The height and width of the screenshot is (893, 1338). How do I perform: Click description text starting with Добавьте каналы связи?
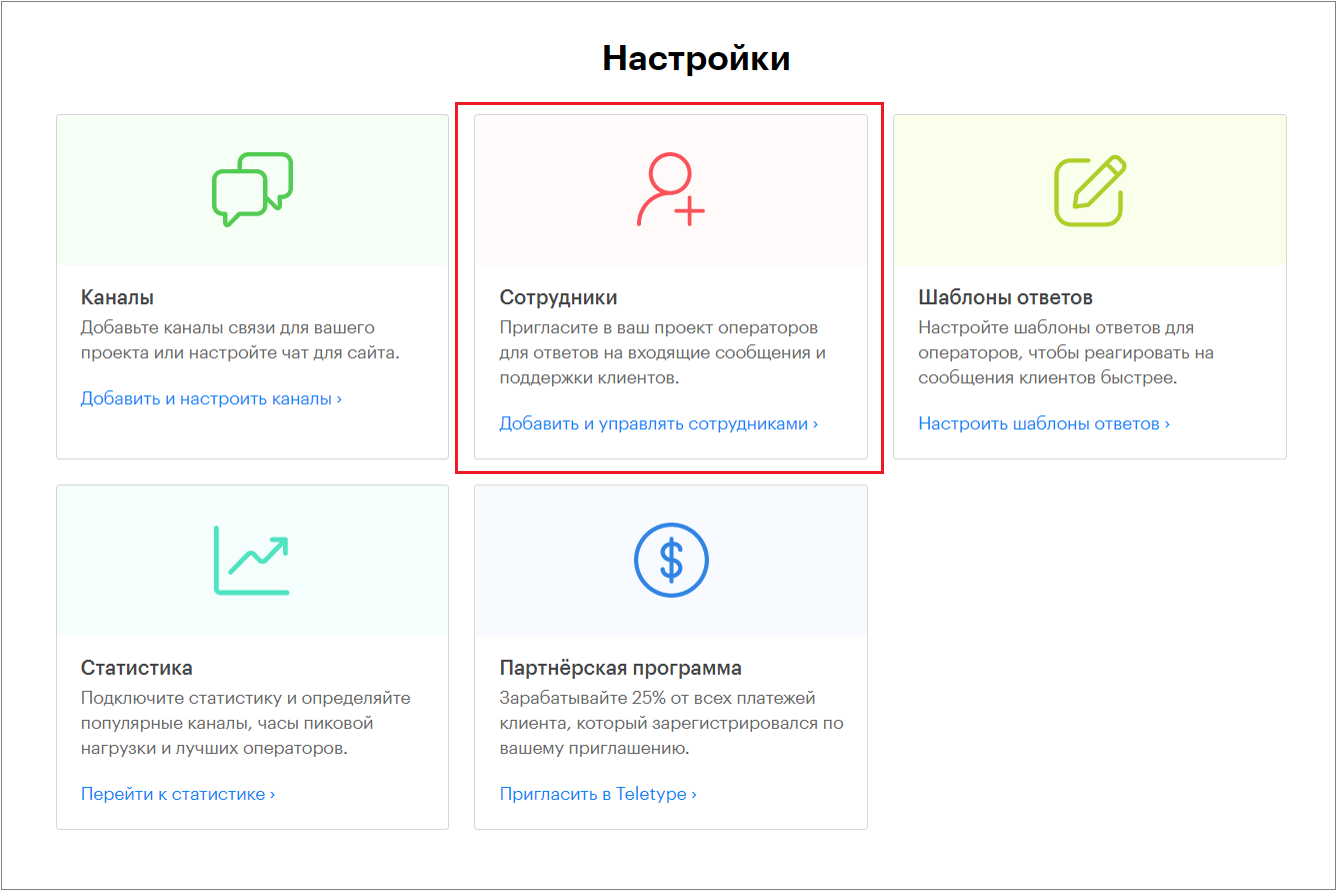click(x=240, y=340)
